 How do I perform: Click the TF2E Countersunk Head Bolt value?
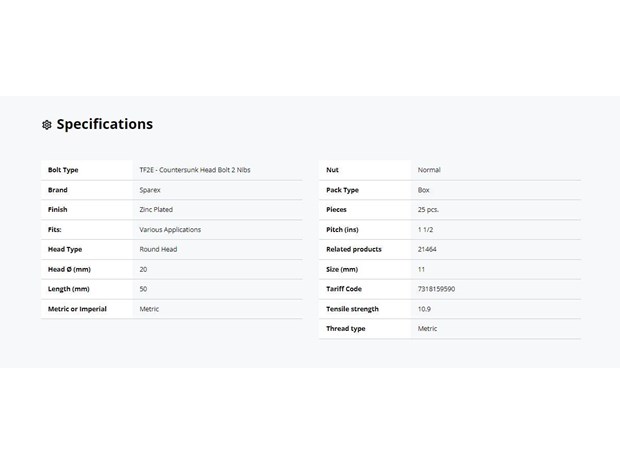tap(195, 170)
